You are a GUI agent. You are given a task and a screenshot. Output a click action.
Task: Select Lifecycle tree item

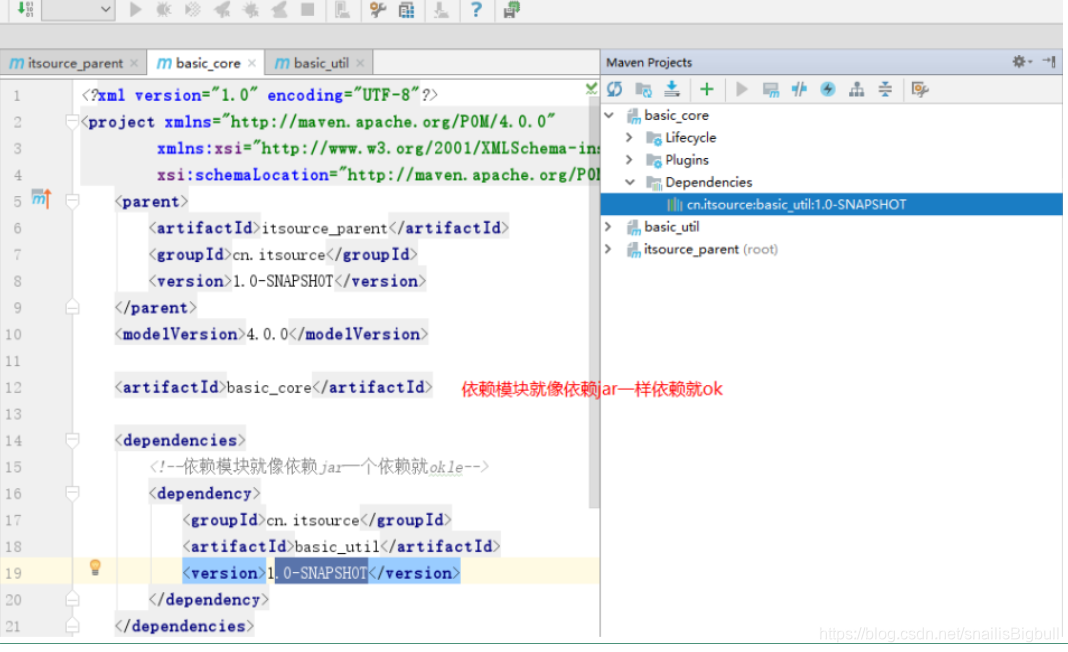tap(691, 138)
